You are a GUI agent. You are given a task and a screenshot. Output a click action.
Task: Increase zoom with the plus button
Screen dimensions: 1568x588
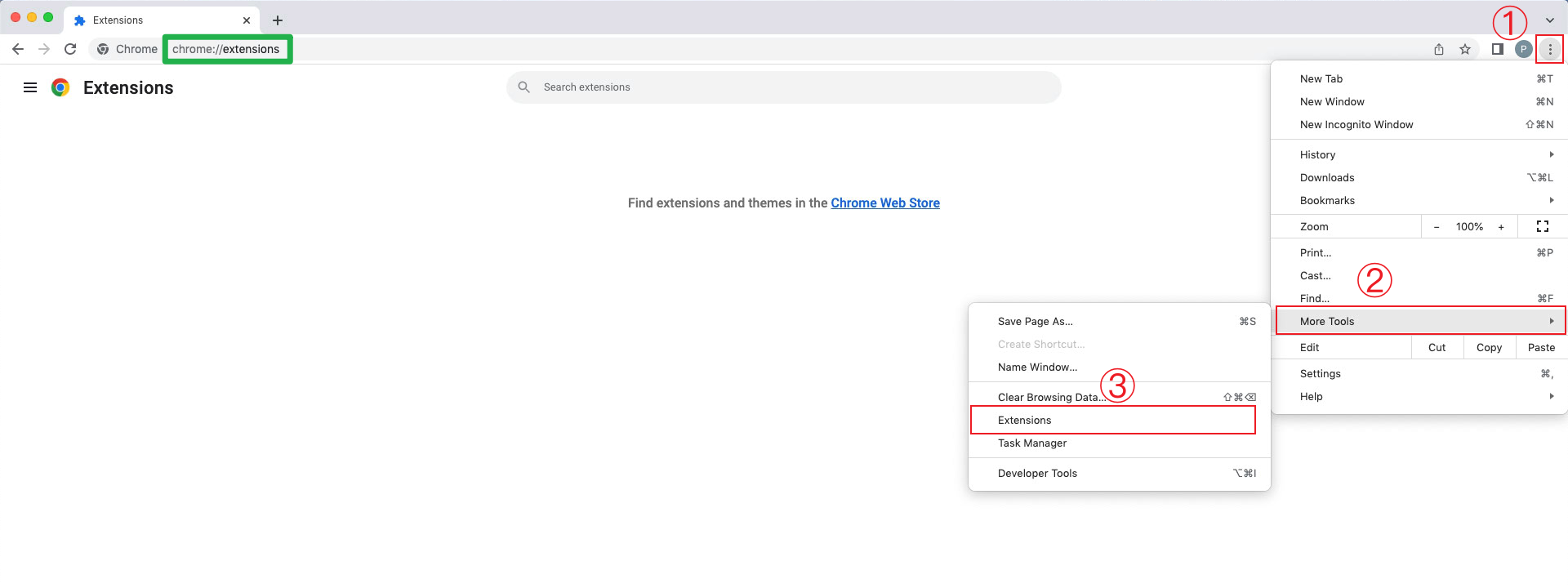[1501, 227]
